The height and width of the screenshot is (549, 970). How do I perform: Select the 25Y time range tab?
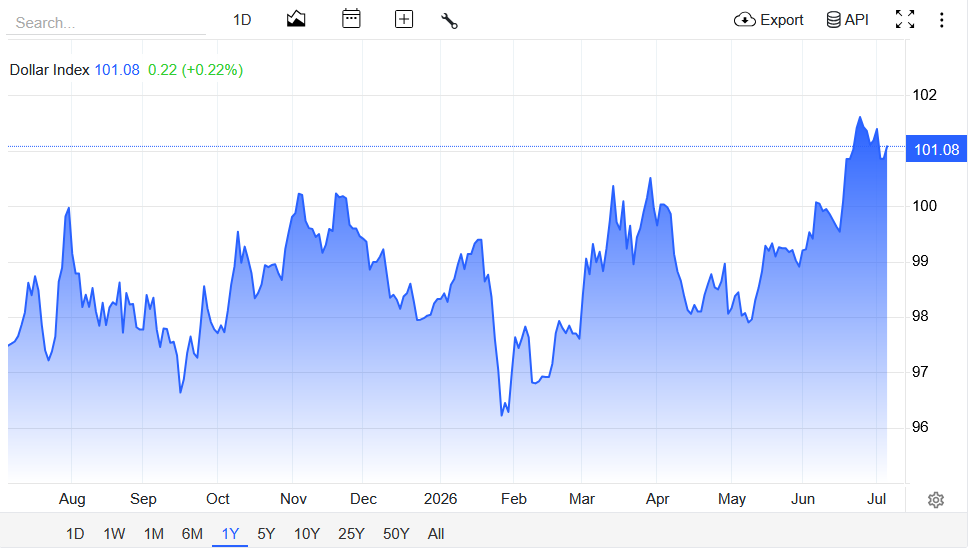pyautogui.click(x=351, y=534)
